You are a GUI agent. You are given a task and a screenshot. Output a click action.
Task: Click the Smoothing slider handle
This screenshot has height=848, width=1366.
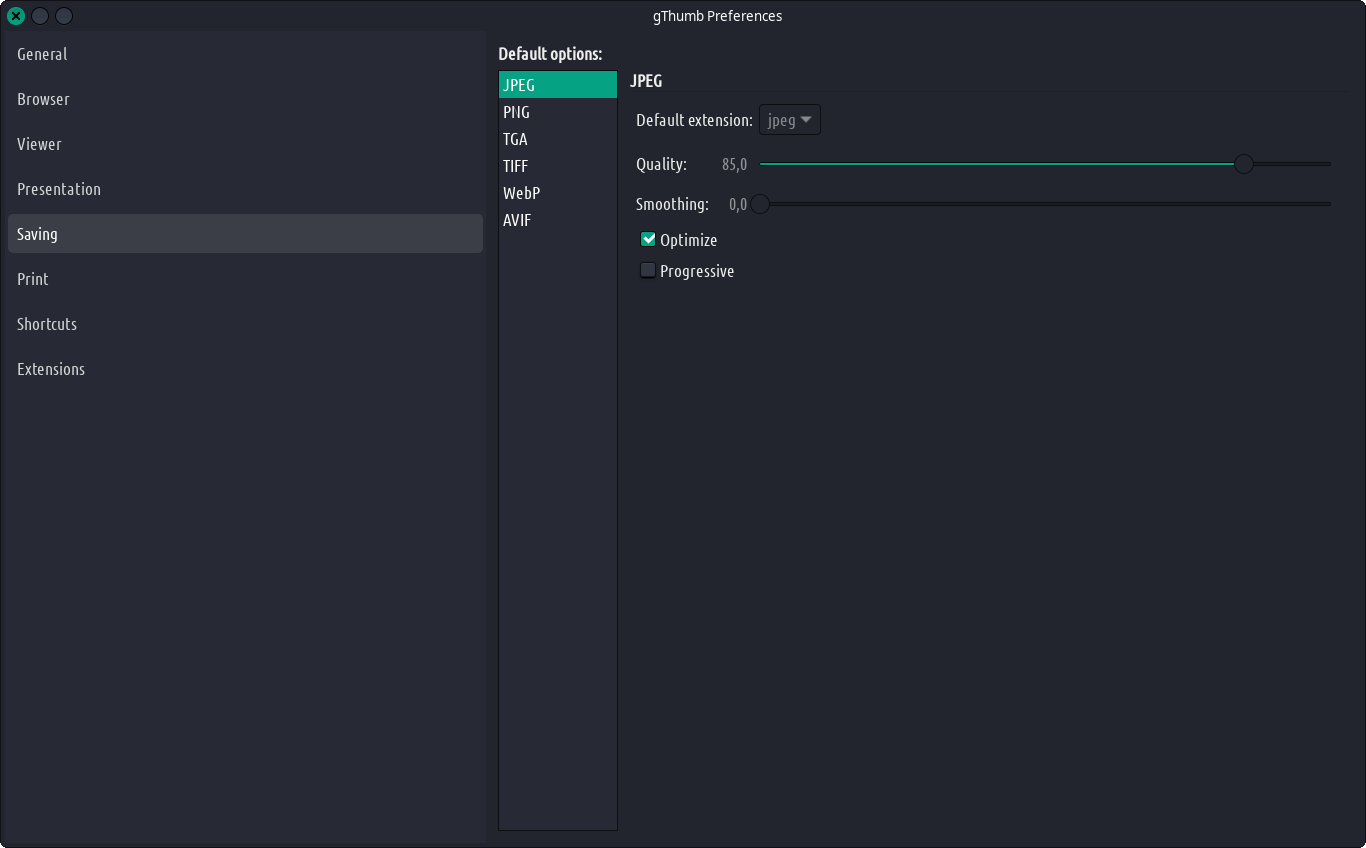point(760,204)
